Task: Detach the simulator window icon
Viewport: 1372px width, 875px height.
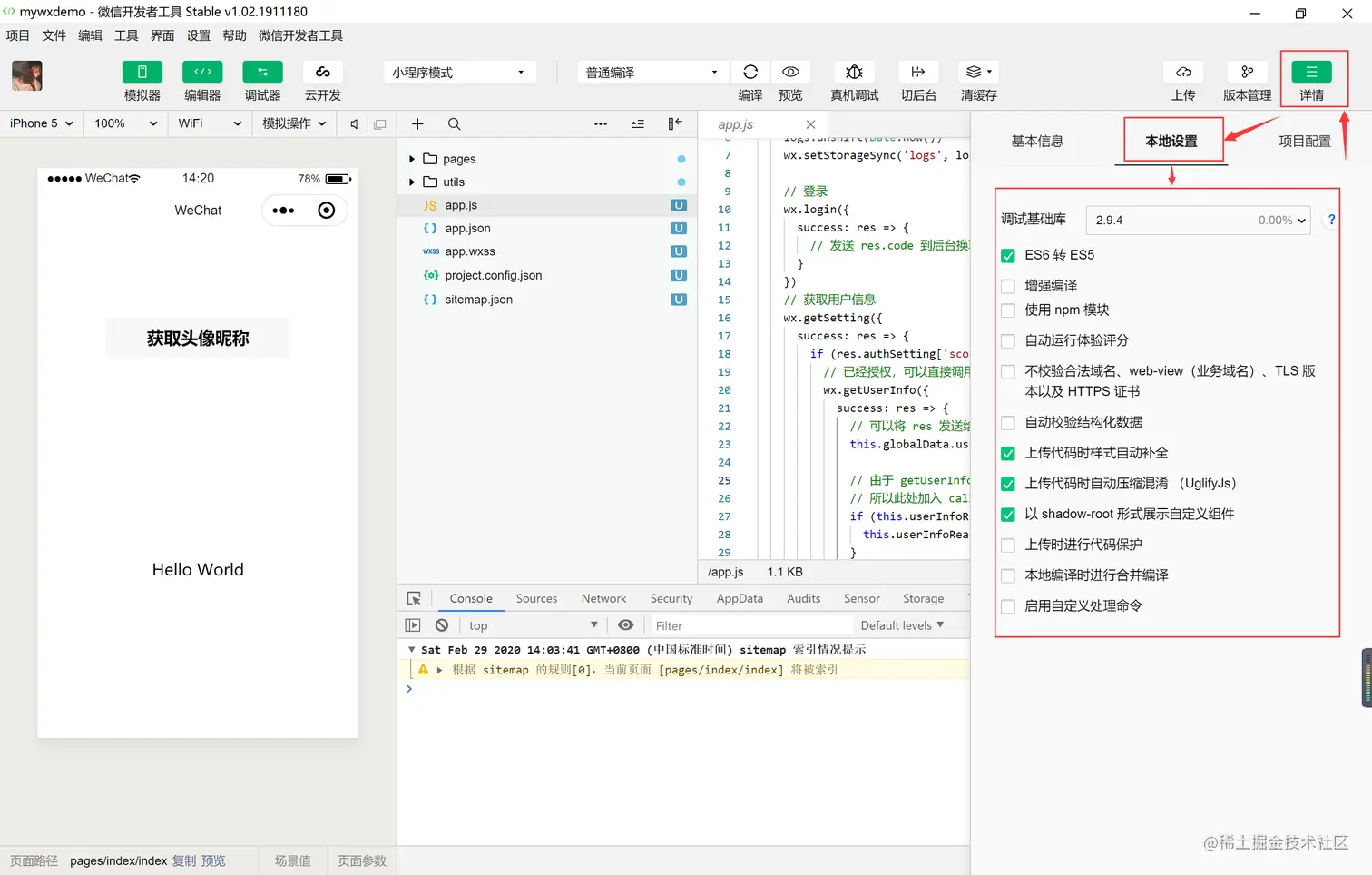Action: click(x=380, y=124)
